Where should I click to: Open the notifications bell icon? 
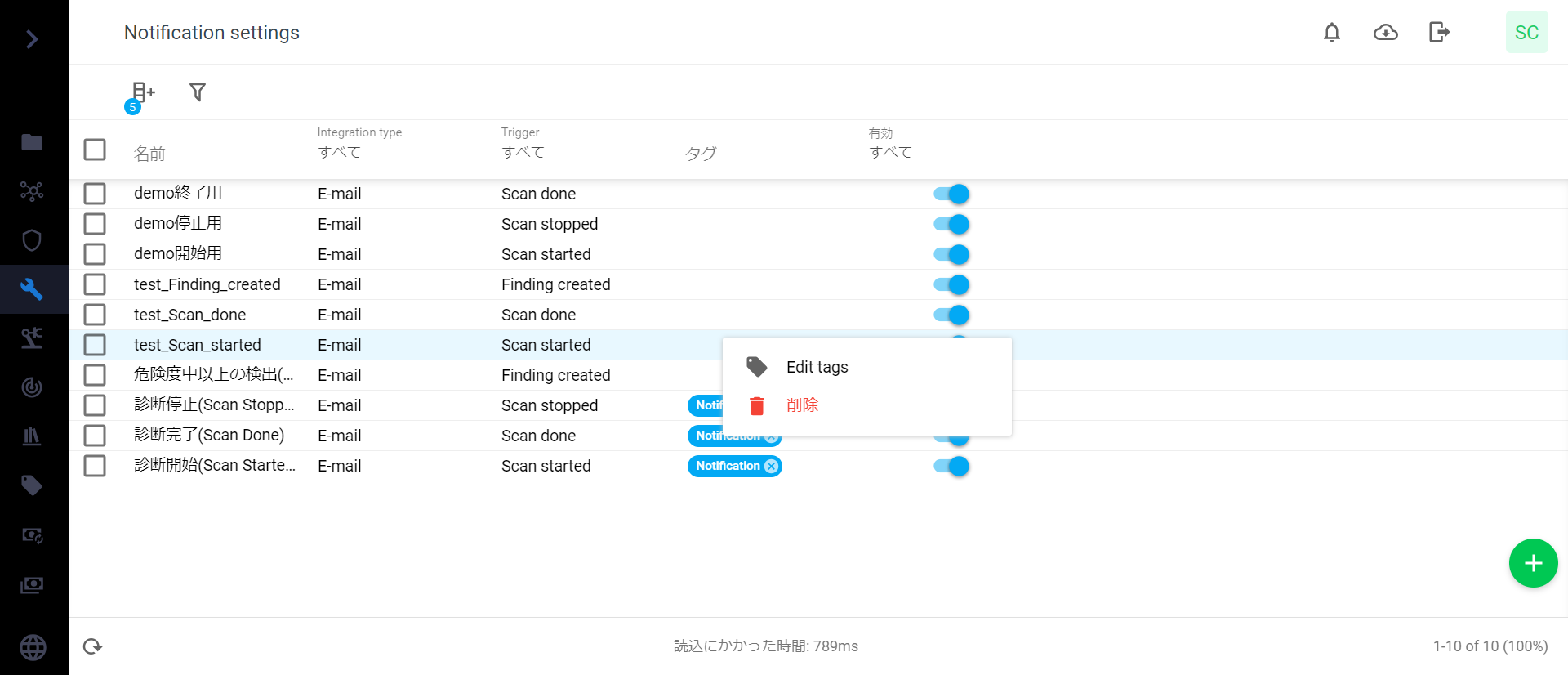1332,33
